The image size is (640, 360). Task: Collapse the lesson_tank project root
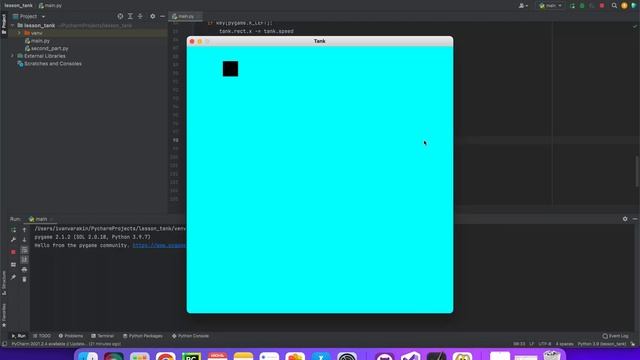point(13,25)
